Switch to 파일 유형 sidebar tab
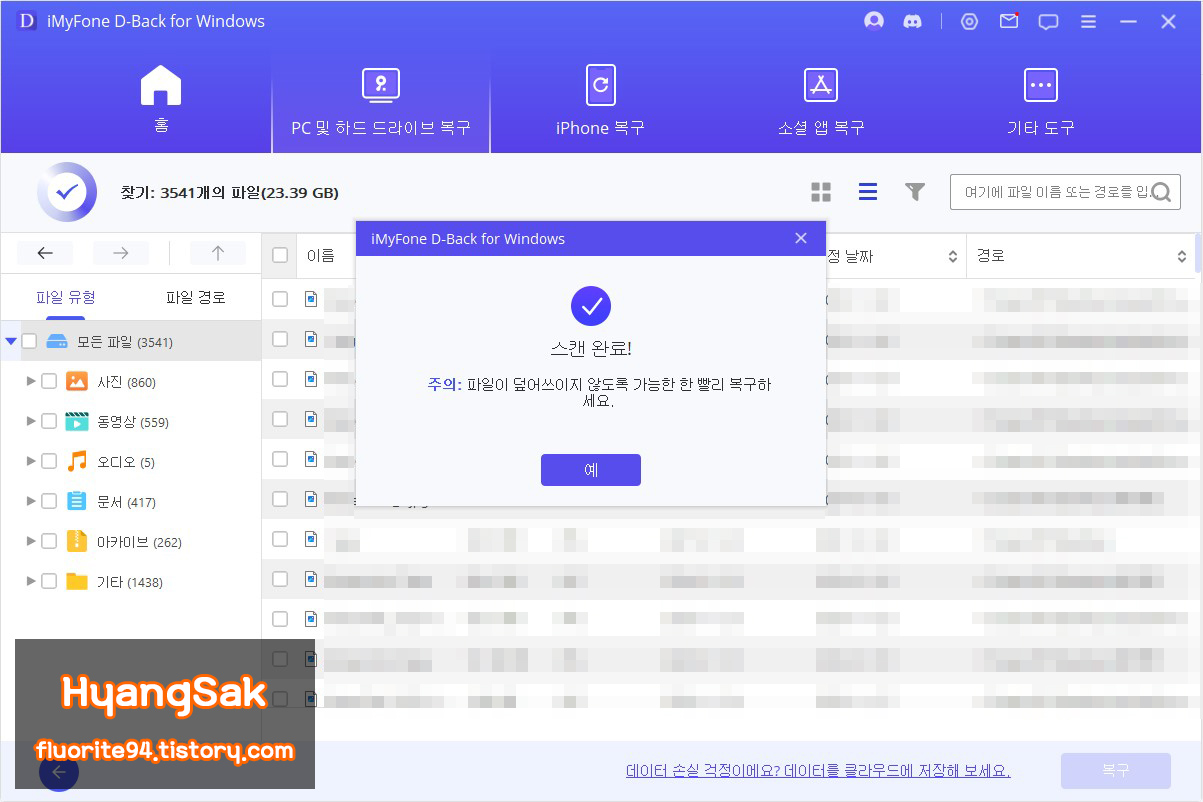1203x802 pixels. [x=66, y=297]
